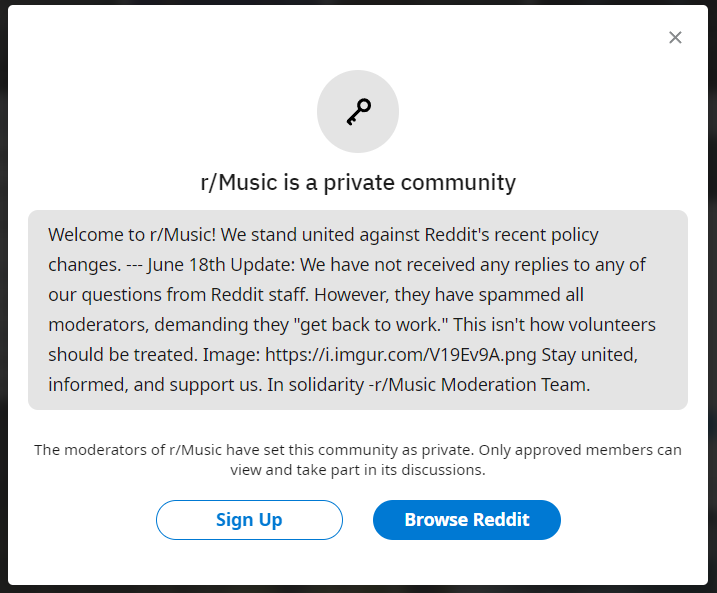This screenshot has width=717, height=593.
Task: Click the quoted "get back to work" phrase
Action: tap(372, 325)
